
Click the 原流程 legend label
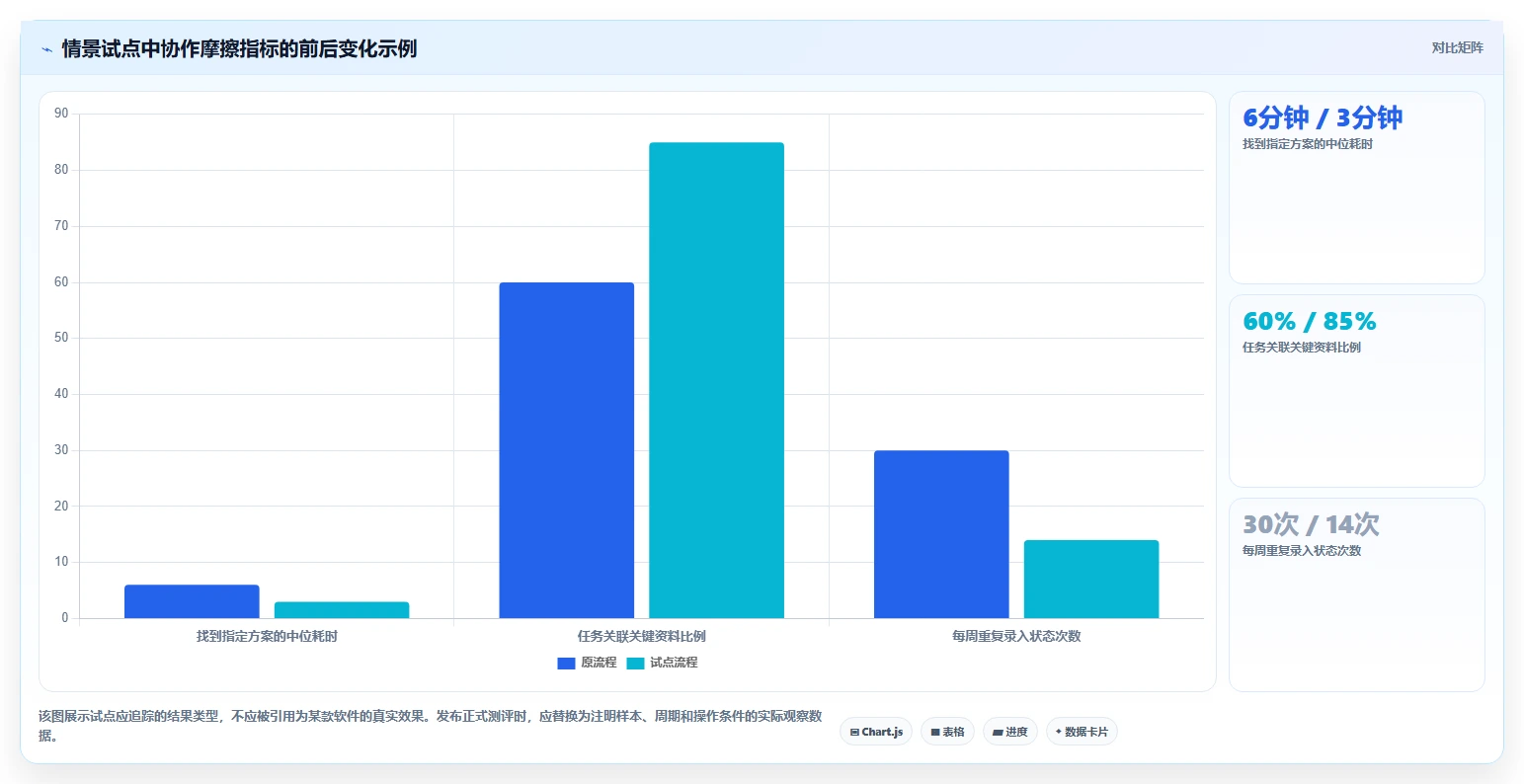pos(599,663)
